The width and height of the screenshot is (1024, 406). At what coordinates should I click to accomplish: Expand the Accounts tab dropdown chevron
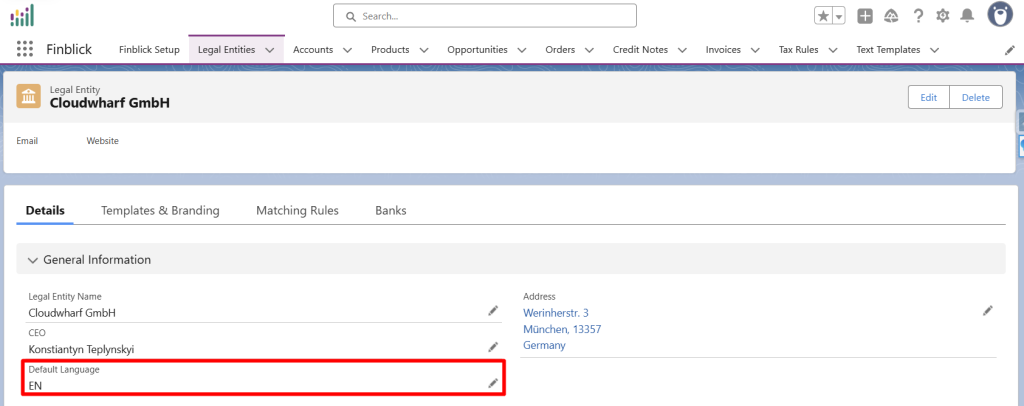pos(347,50)
